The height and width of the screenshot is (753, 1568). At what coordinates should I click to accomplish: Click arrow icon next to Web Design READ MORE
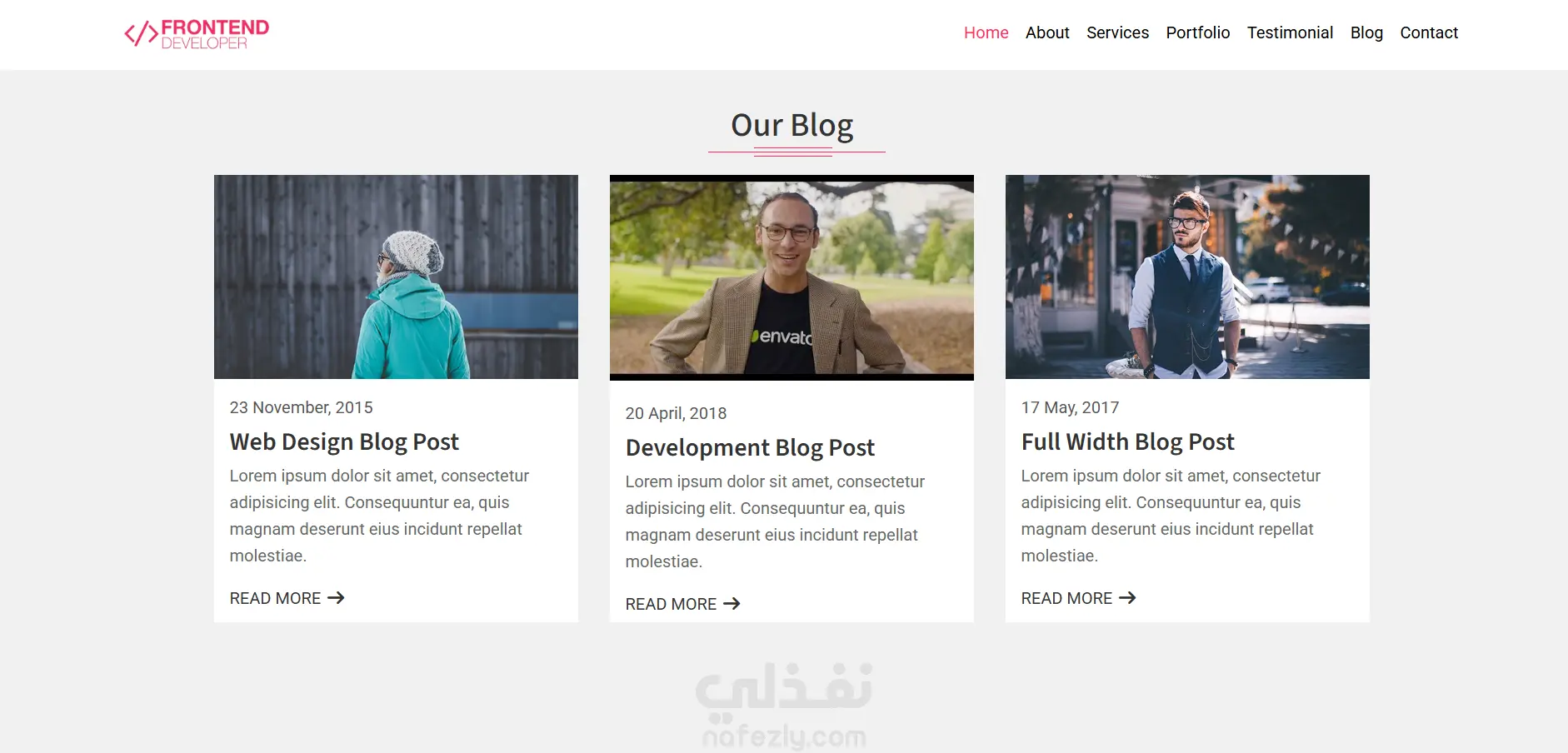(x=336, y=598)
